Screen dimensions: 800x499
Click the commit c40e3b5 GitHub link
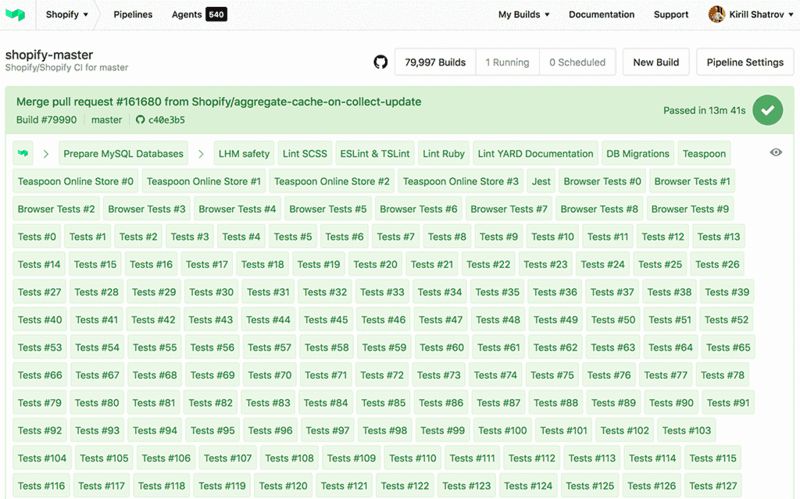tap(161, 120)
